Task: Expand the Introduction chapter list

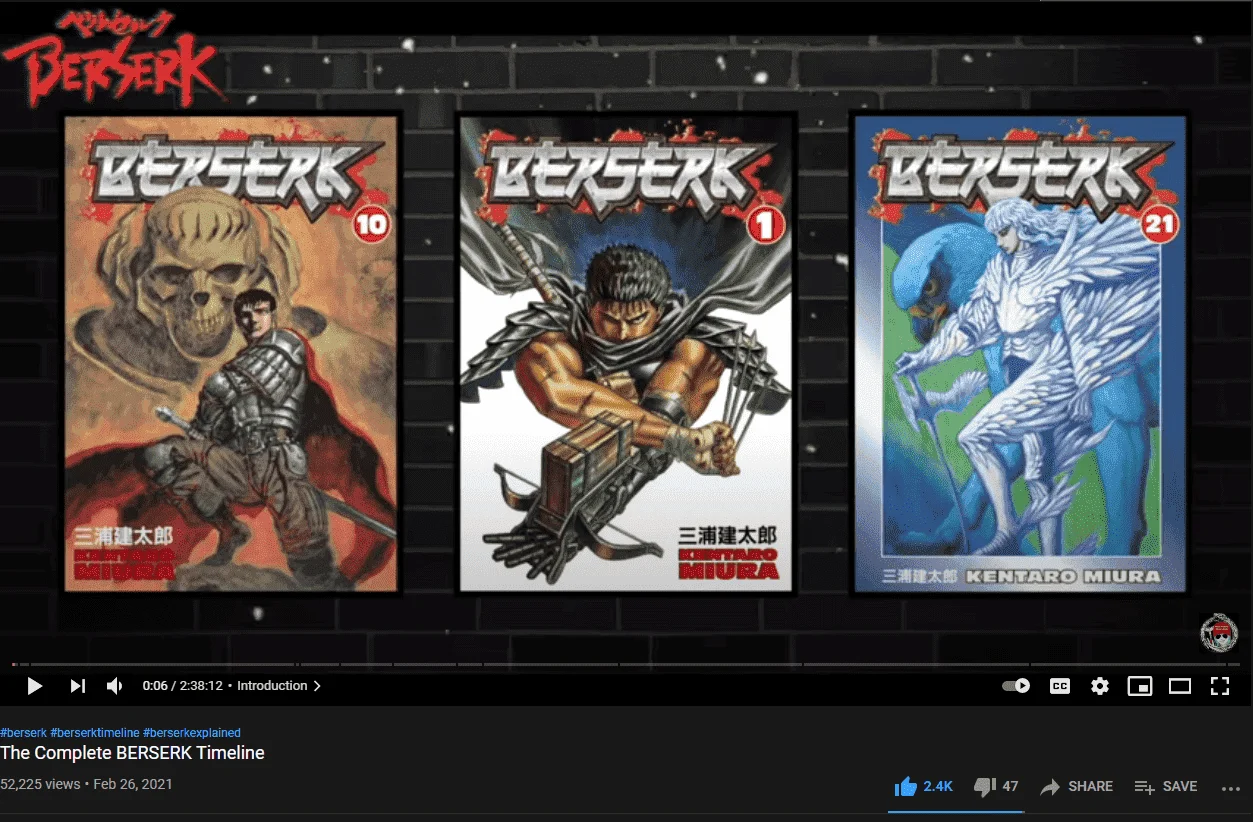Action: [x=279, y=686]
